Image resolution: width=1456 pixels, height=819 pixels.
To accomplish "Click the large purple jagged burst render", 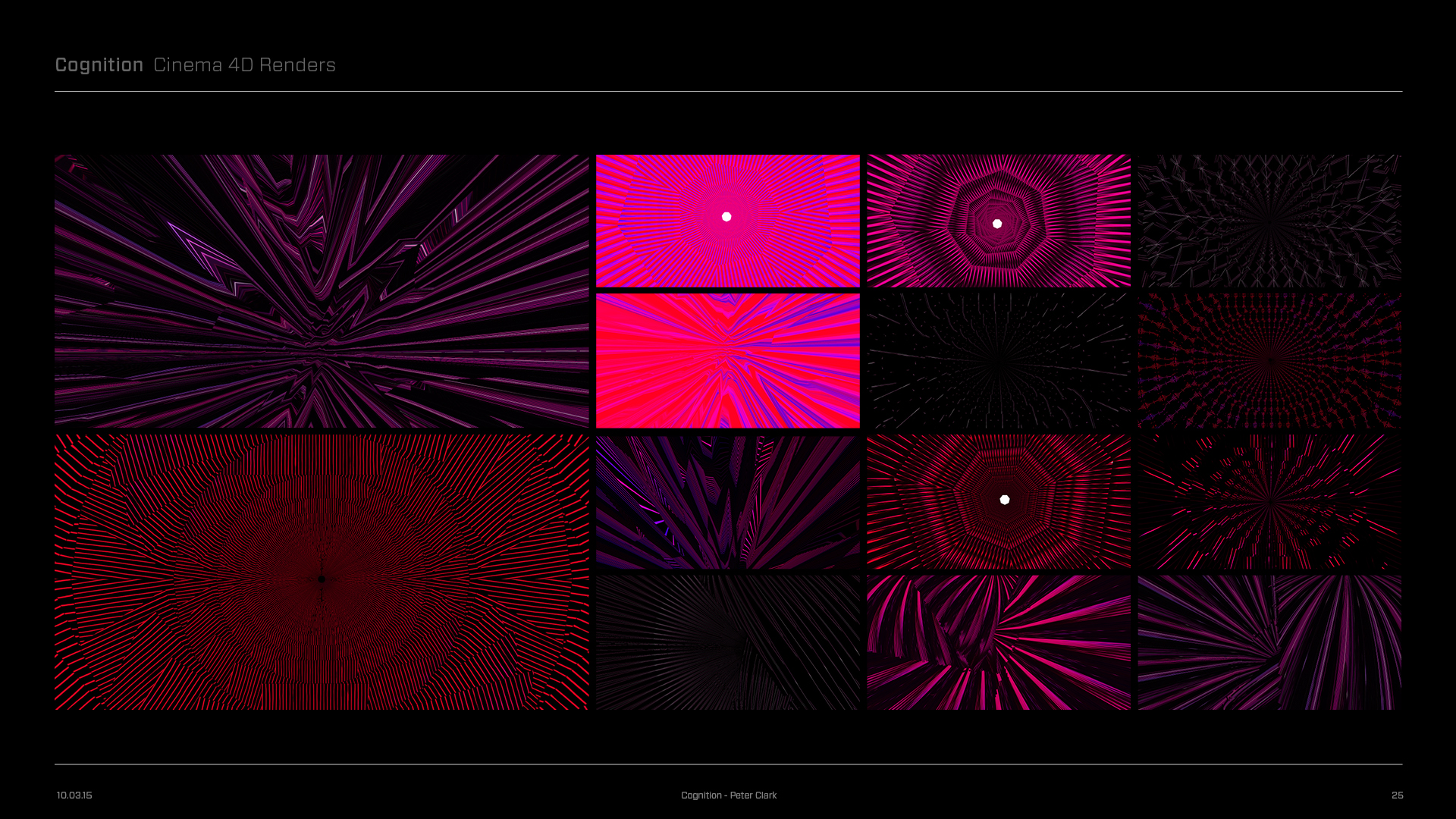I will (x=322, y=291).
